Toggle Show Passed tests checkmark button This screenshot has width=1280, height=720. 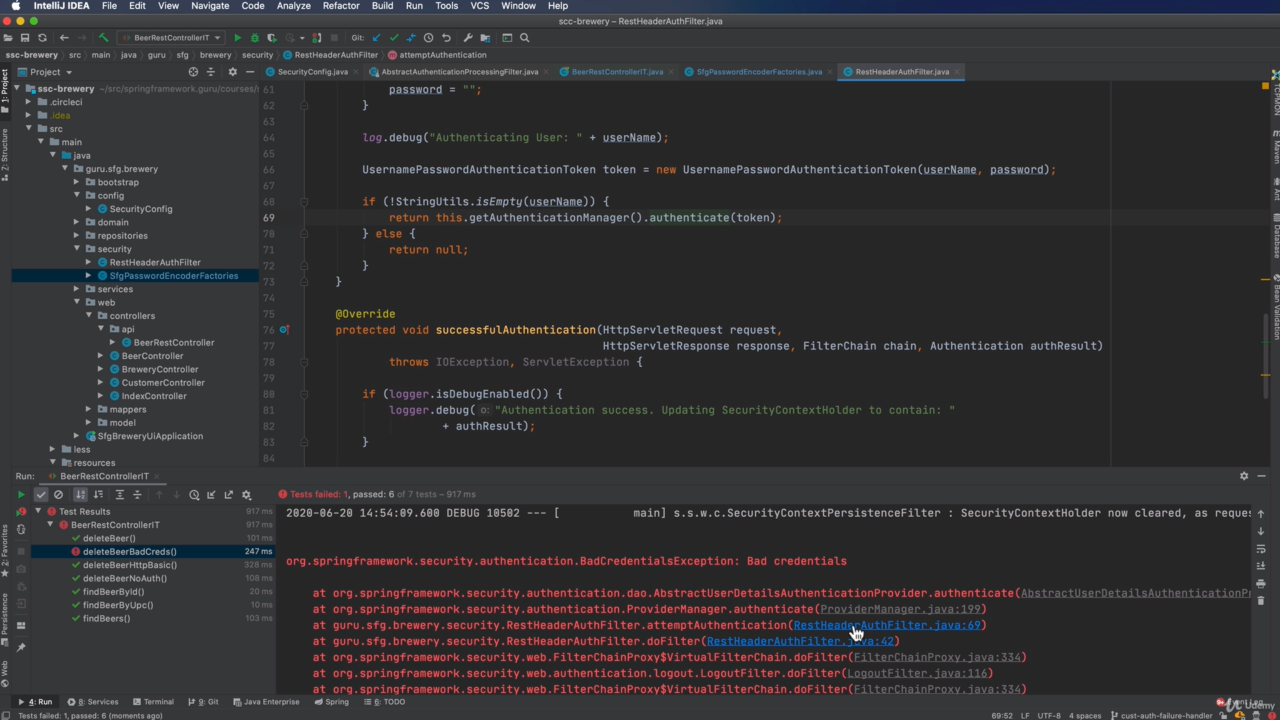41,495
